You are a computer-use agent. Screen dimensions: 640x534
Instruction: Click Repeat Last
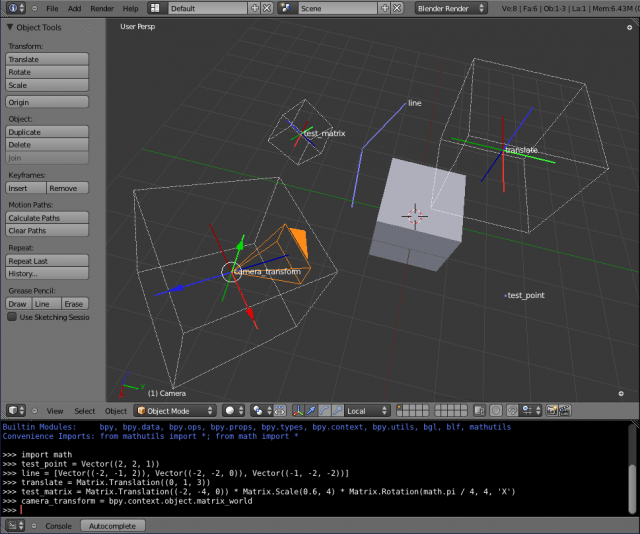[47, 261]
